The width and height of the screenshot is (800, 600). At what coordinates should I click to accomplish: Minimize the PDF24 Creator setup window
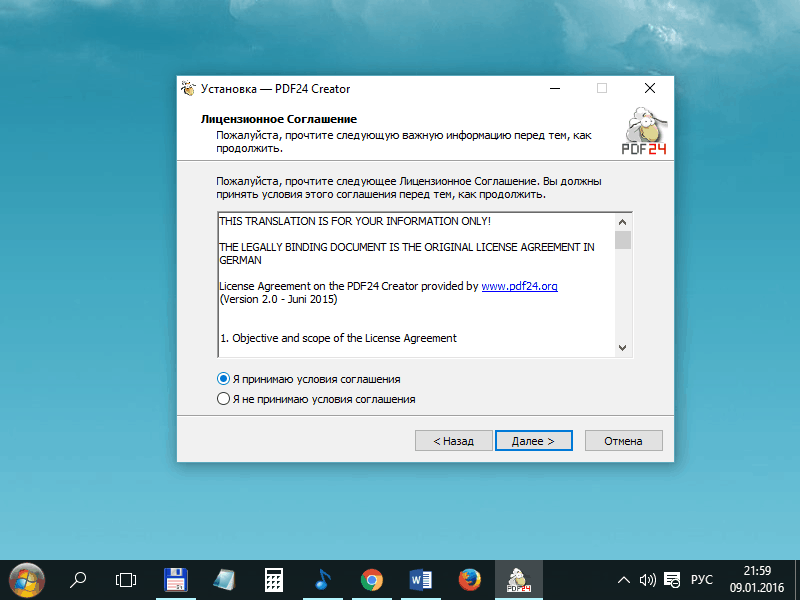(555, 89)
